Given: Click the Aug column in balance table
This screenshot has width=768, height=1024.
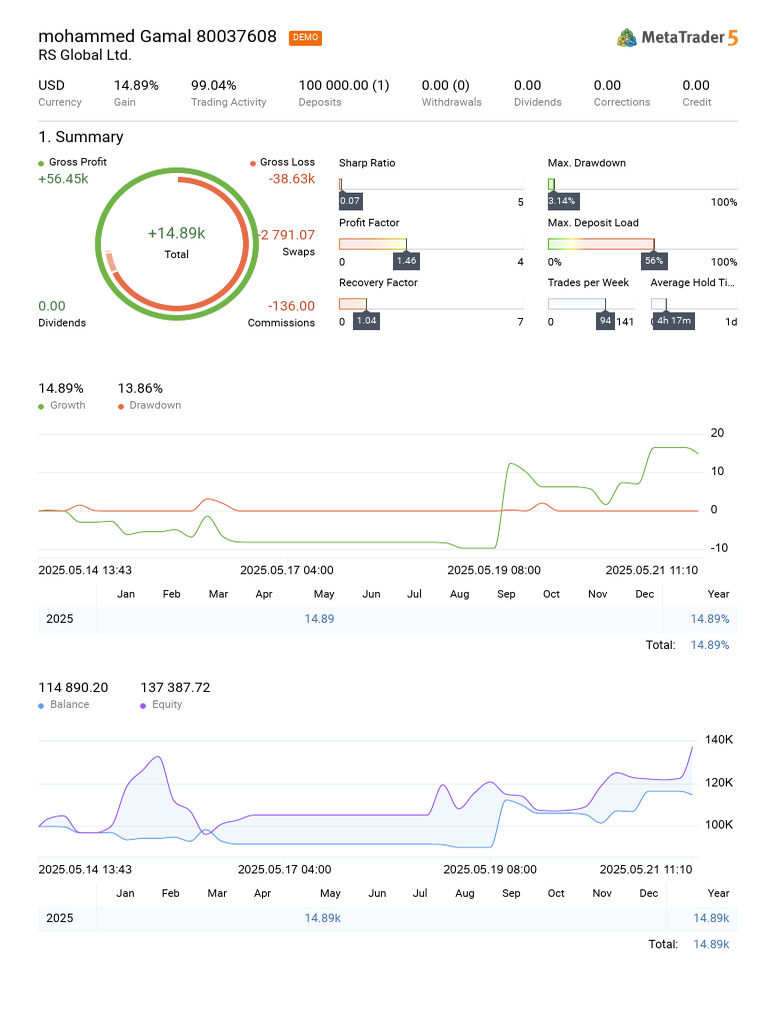Looking at the screenshot, I should coord(465,893).
